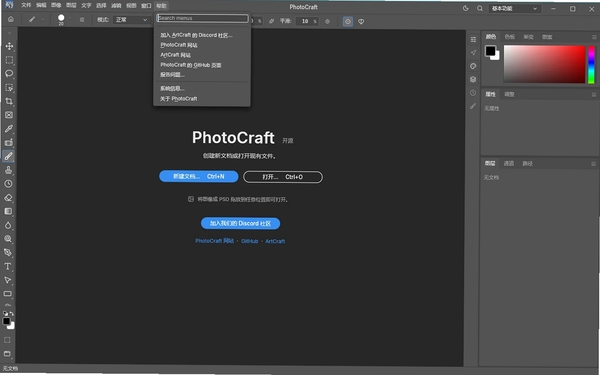Toggle Quick Mask mode in toolbar
The image size is (600, 375).
8,340
